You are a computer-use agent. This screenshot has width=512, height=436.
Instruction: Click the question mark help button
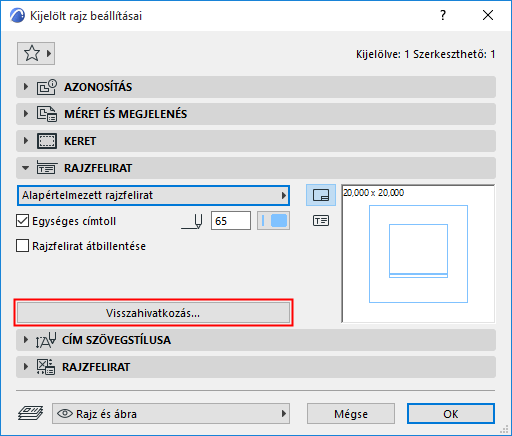pyautogui.click(x=443, y=15)
